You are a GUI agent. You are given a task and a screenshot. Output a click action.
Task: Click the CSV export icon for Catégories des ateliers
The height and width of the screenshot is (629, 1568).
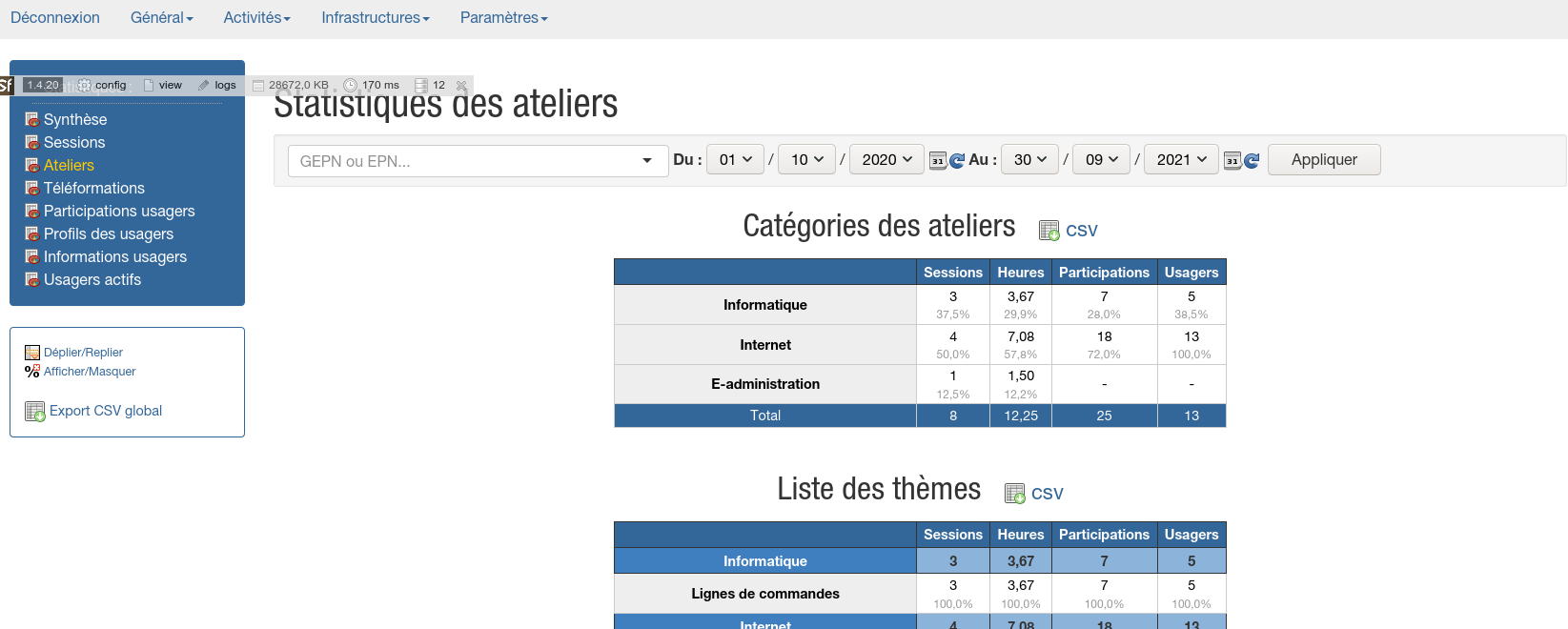coord(1049,231)
